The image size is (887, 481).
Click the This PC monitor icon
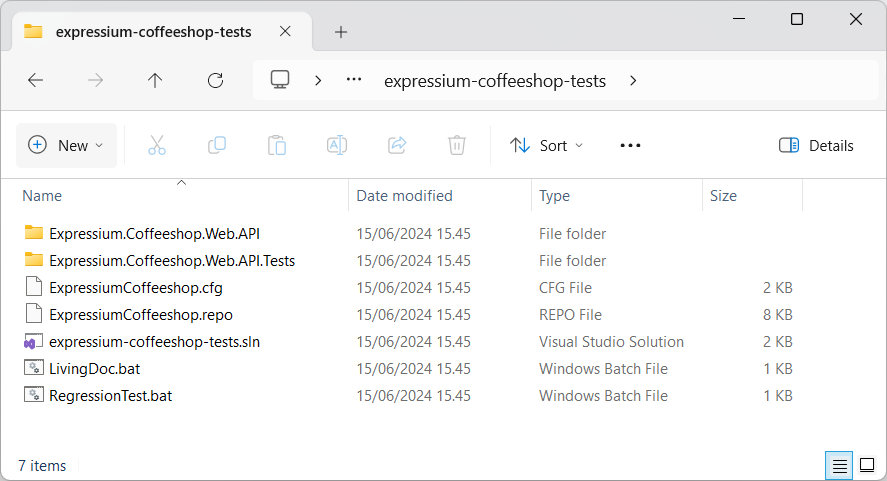[280, 80]
